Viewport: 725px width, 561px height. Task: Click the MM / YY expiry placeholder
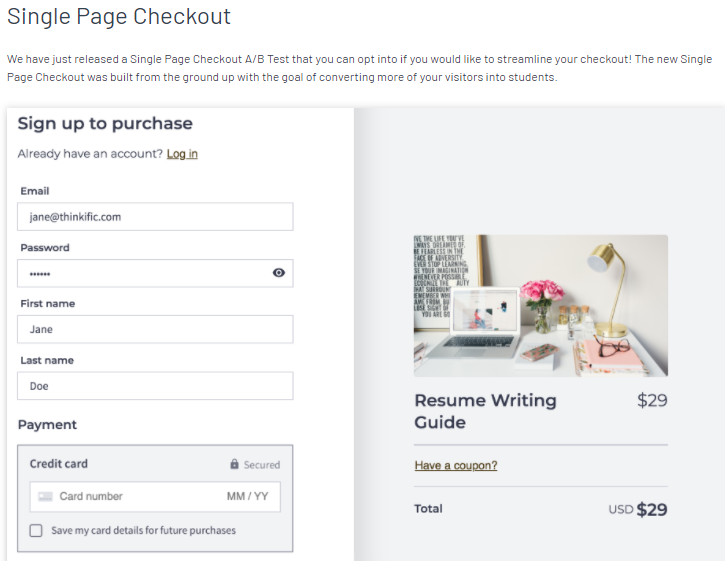247,496
